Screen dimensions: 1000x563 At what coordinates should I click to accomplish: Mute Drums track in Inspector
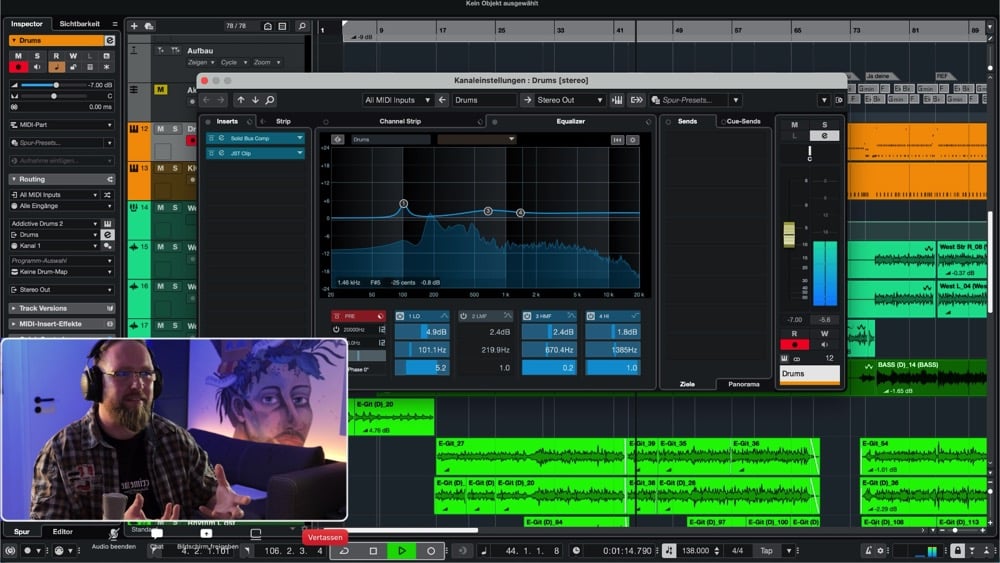click(18, 56)
